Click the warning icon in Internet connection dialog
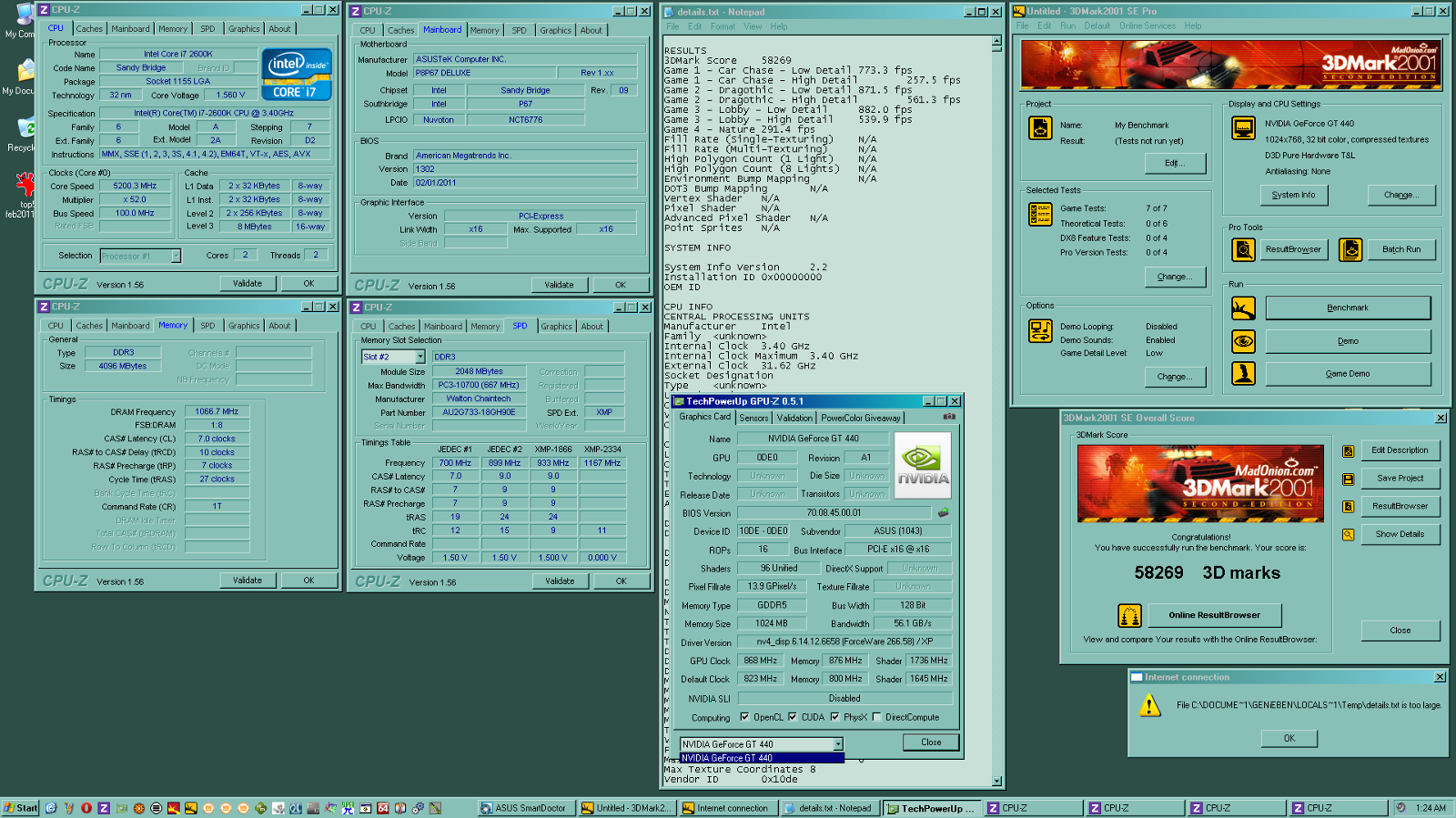 (x=1149, y=705)
